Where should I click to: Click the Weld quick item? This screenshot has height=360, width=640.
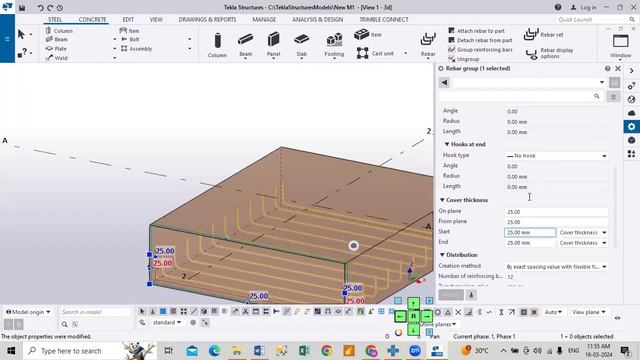(x=56, y=58)
